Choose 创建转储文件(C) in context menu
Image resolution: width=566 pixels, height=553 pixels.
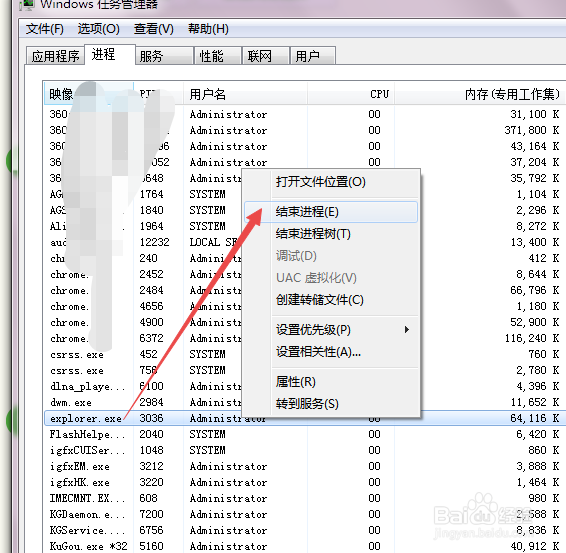(331, 300)
